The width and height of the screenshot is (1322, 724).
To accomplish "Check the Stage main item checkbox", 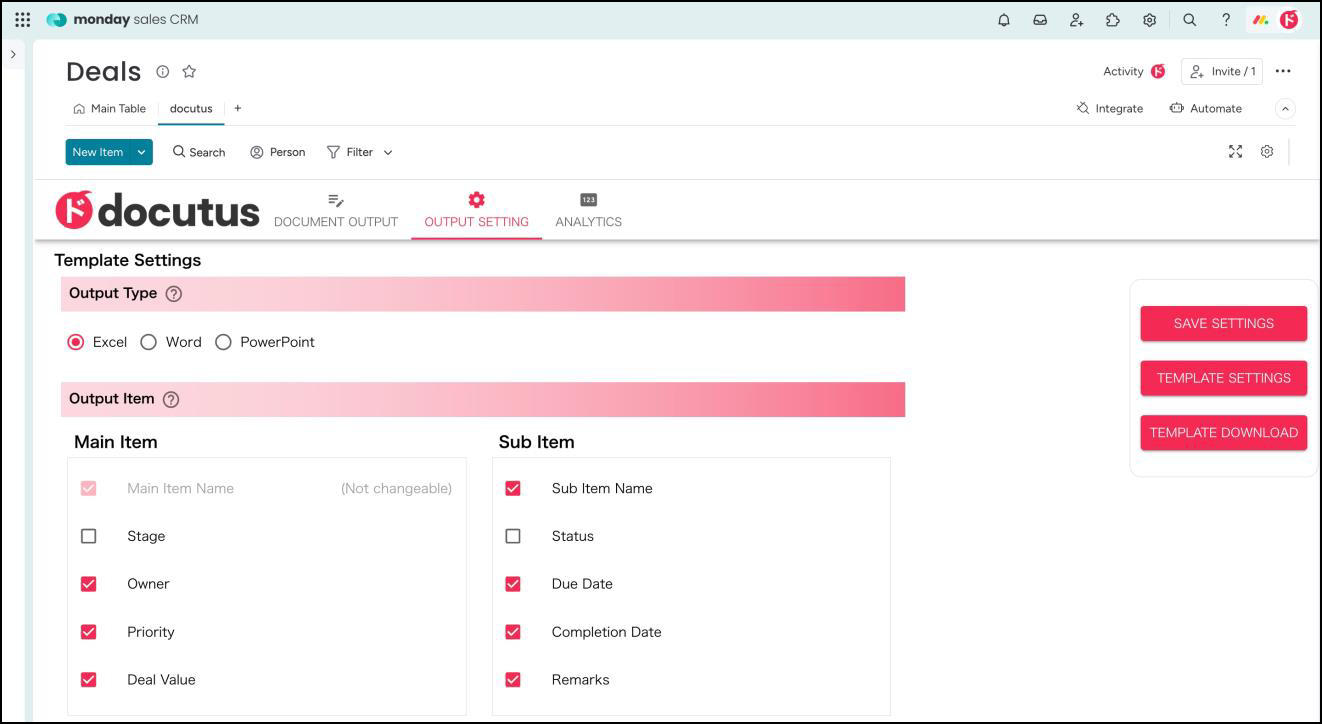I will (89, 536).
